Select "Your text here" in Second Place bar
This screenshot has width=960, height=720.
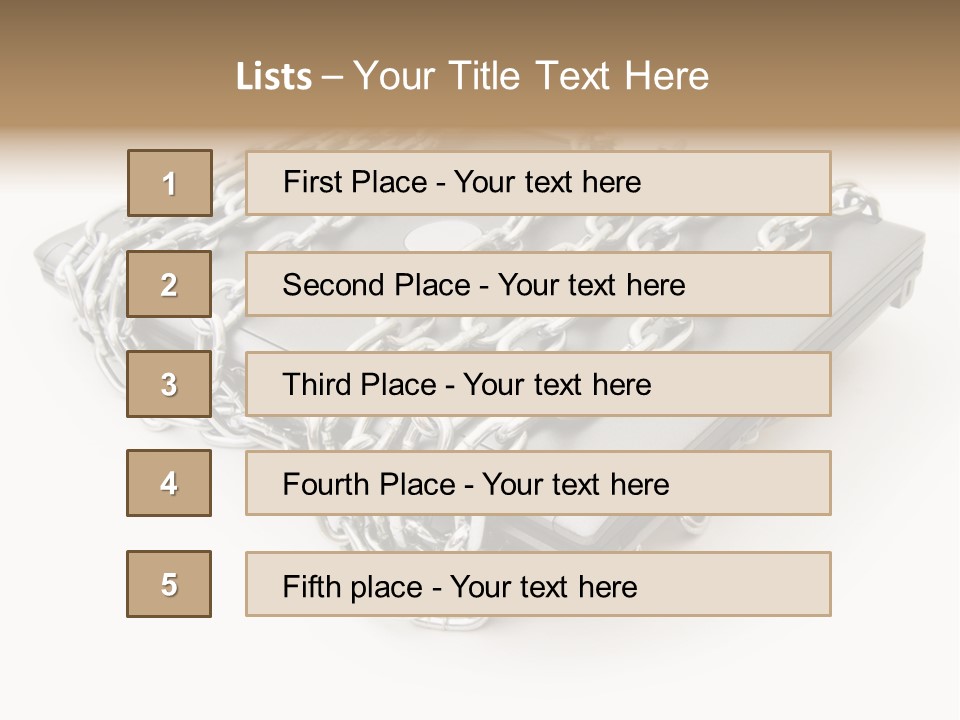[591, 285]
